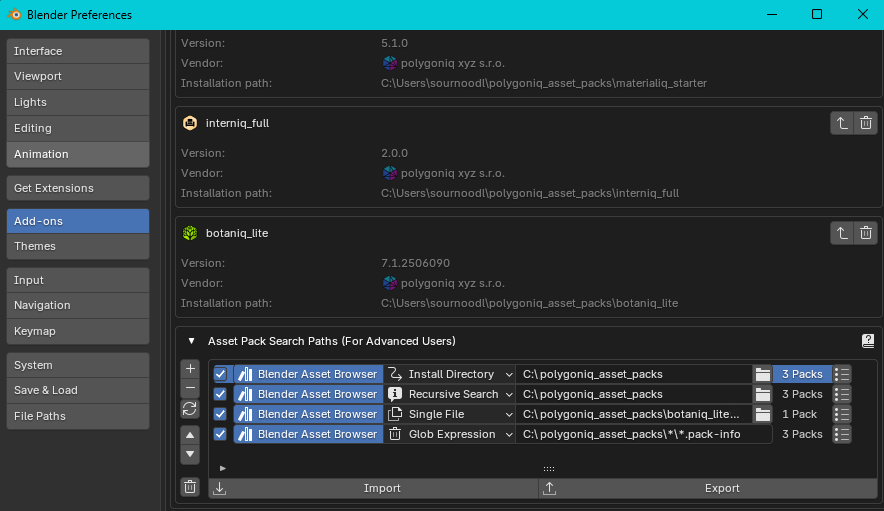Click the update icon for botaniq_lite
Viewport: 884px width, 511px height.
click(x=842, y=233)
